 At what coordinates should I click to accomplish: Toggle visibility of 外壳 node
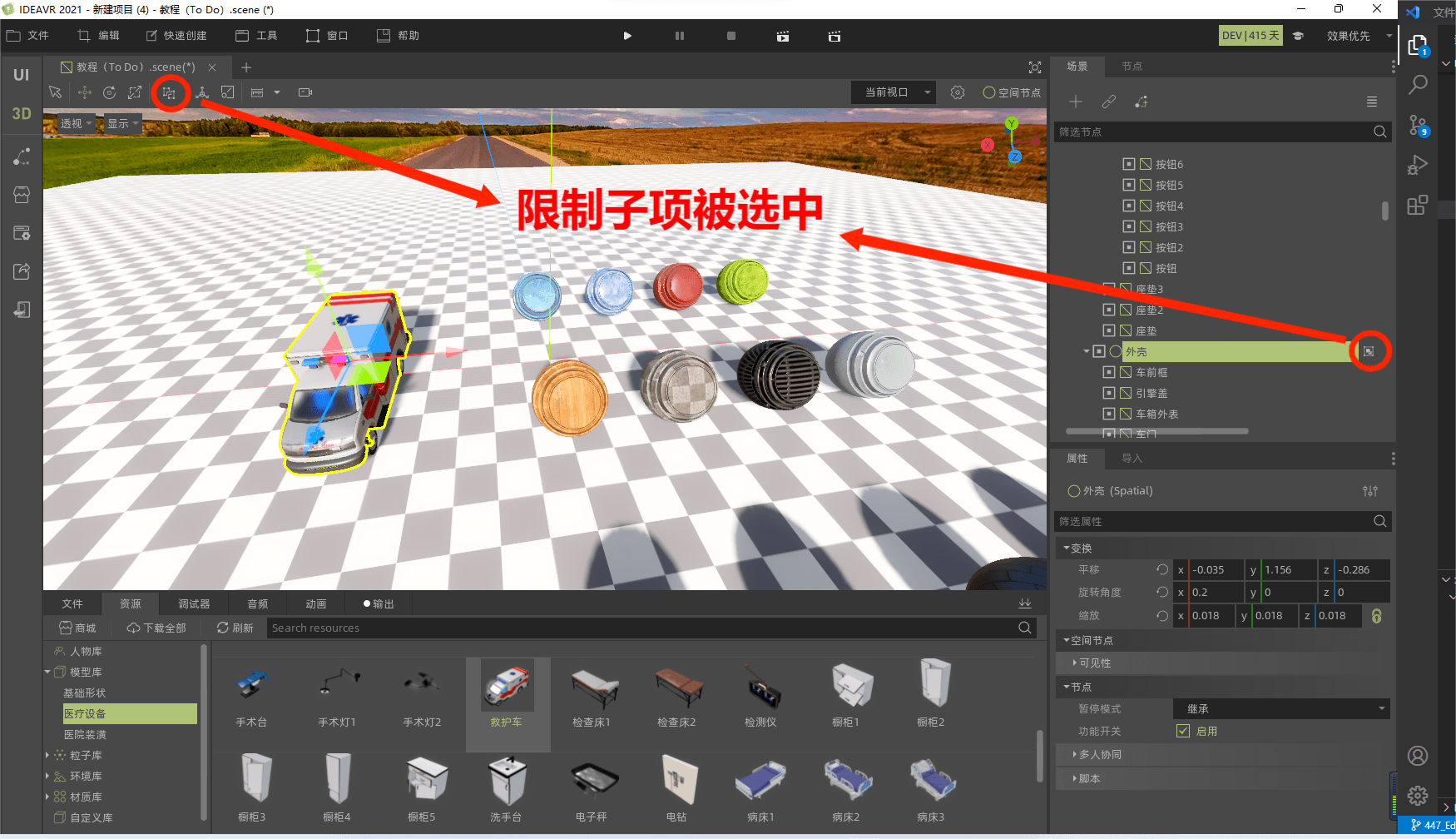1099,351
